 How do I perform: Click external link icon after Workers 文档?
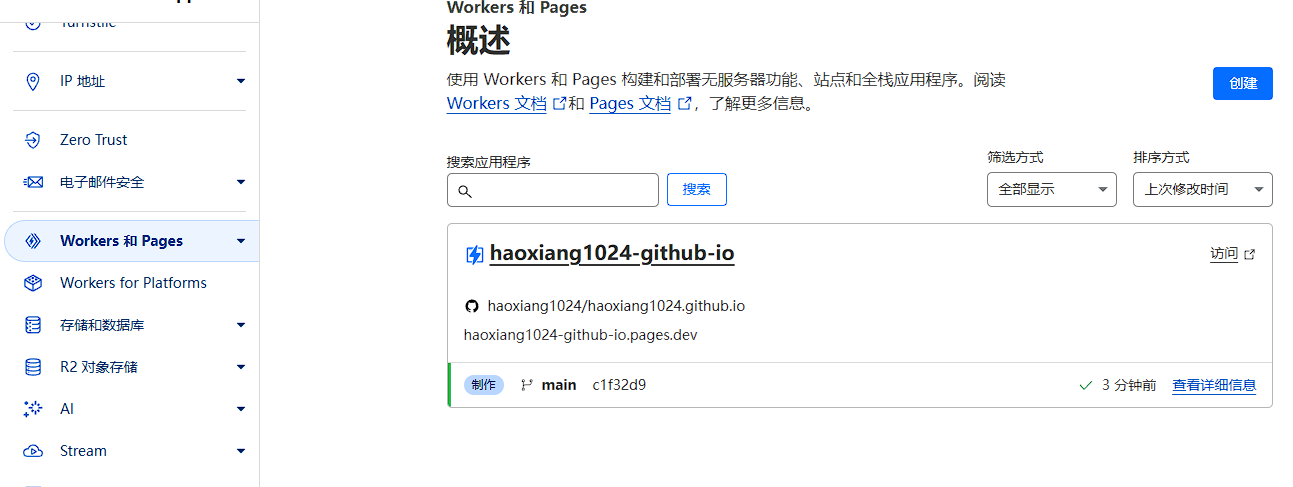[x=560, y=103]
